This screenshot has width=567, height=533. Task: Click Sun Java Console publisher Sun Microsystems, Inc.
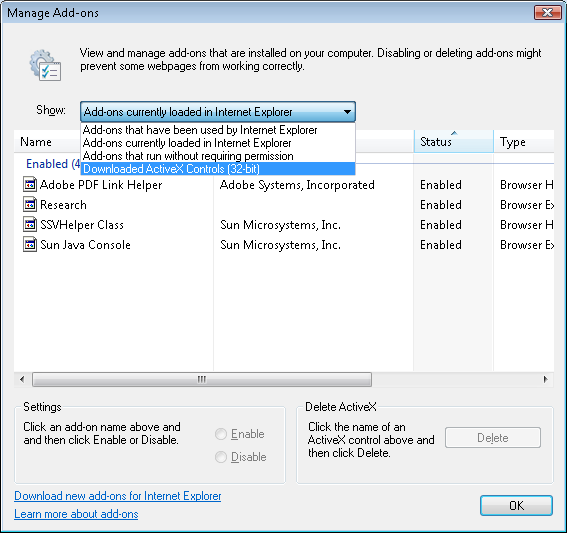click(x=280, y=245)
